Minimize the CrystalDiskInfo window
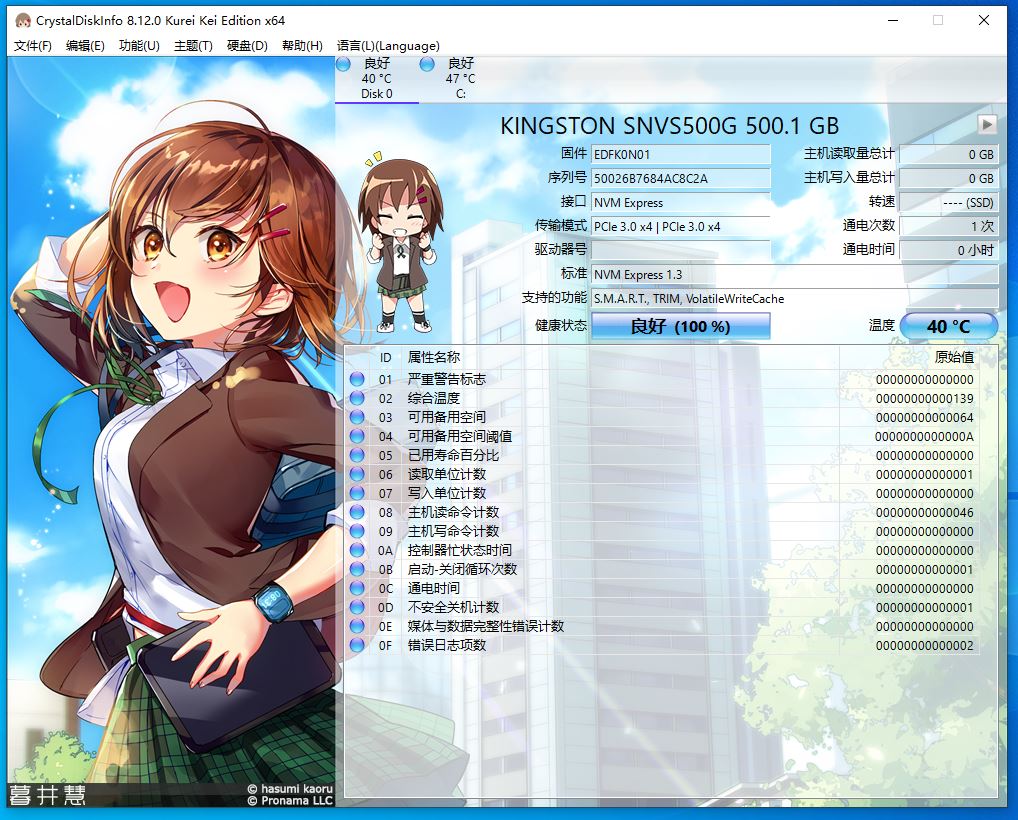Screen dimensions: 1018x820 pyautogui.click(x=893, y=20)
